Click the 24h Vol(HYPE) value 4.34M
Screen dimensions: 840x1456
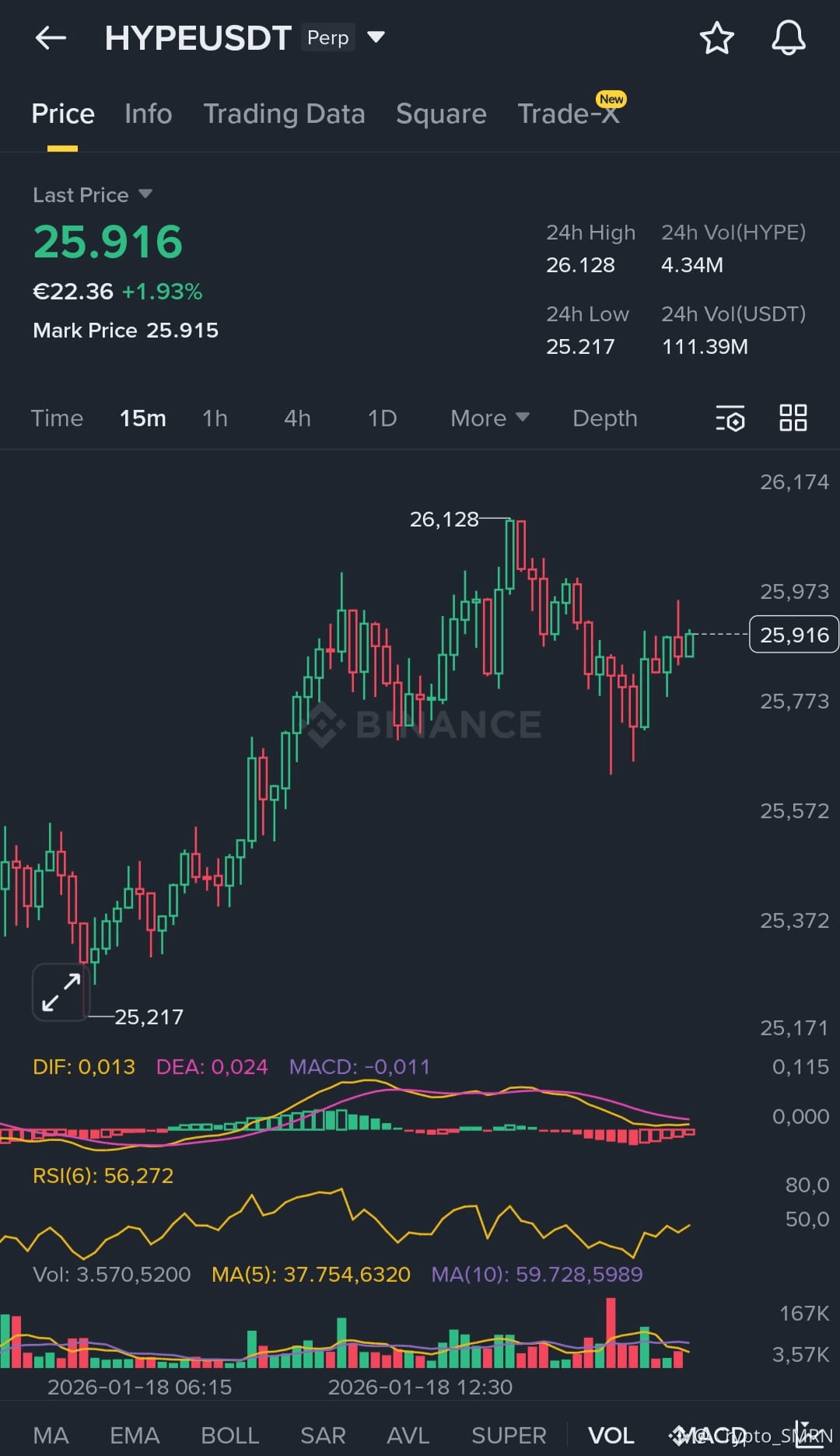point(691,265)
